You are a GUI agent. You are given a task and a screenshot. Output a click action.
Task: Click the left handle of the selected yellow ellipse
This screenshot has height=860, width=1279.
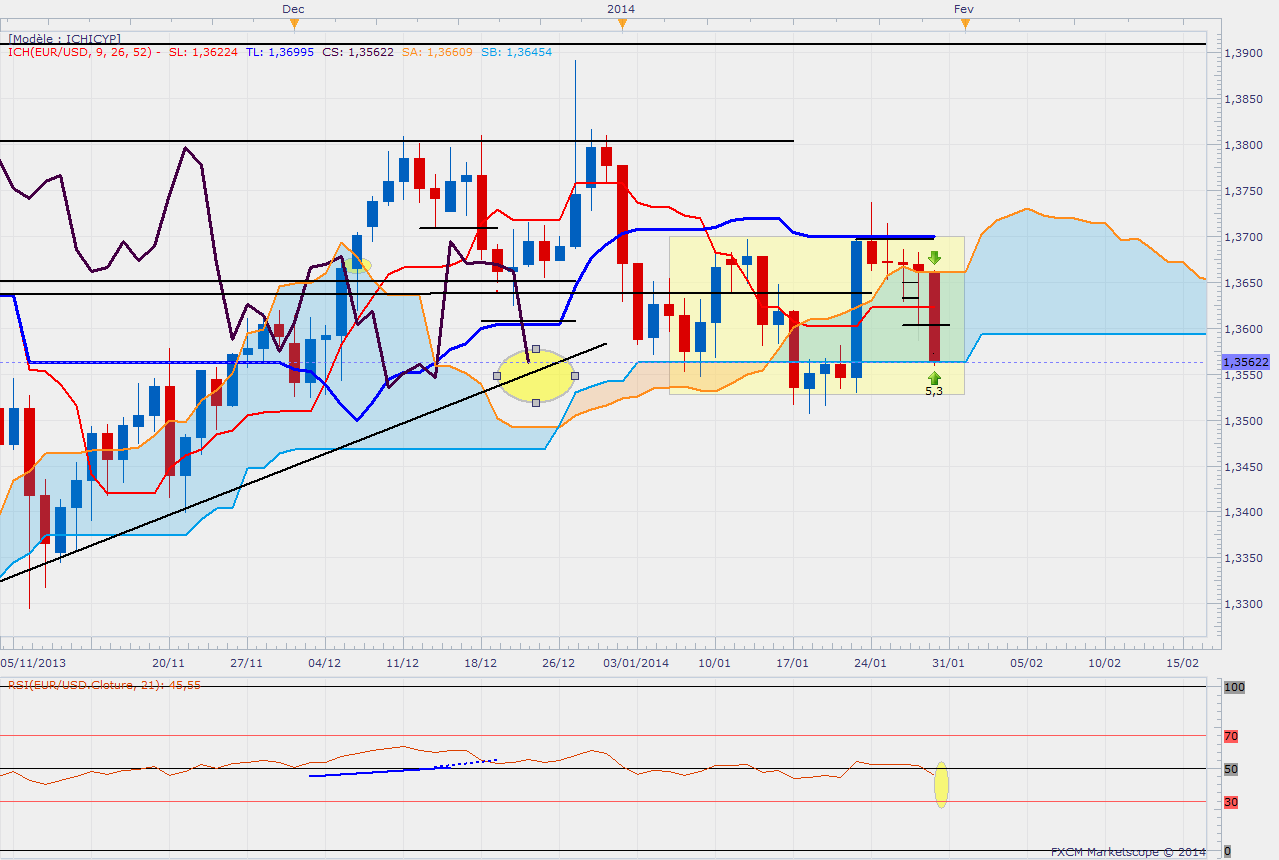(497, 375)
